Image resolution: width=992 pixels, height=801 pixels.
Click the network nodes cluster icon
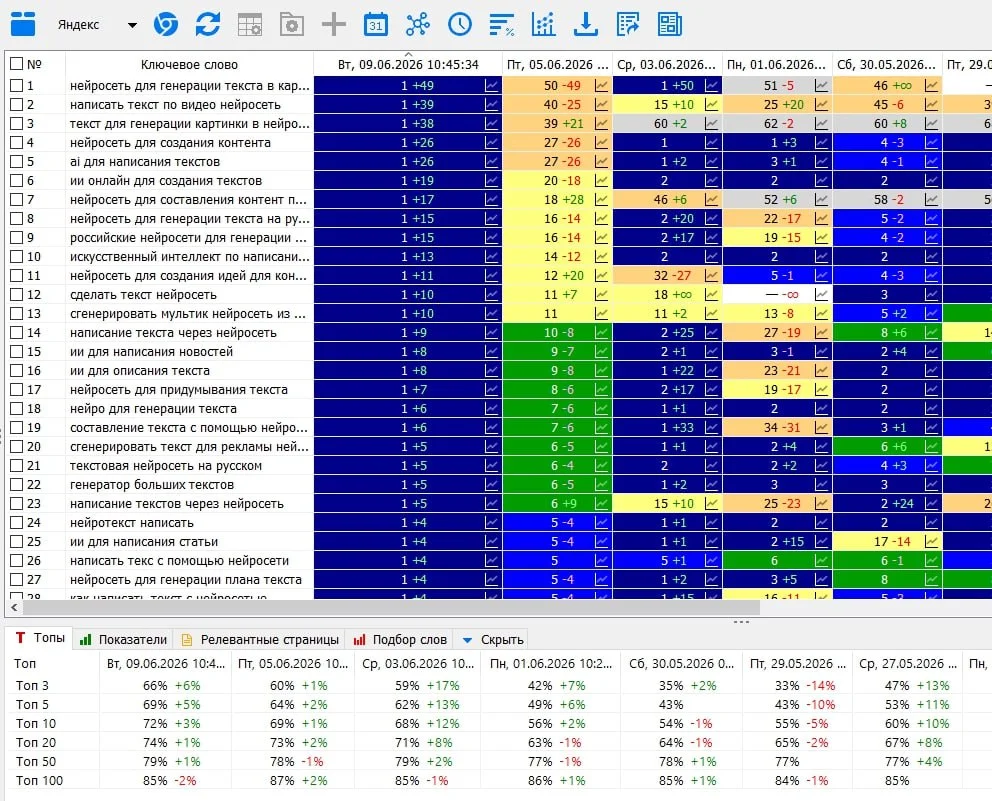(x=418, y=25)
